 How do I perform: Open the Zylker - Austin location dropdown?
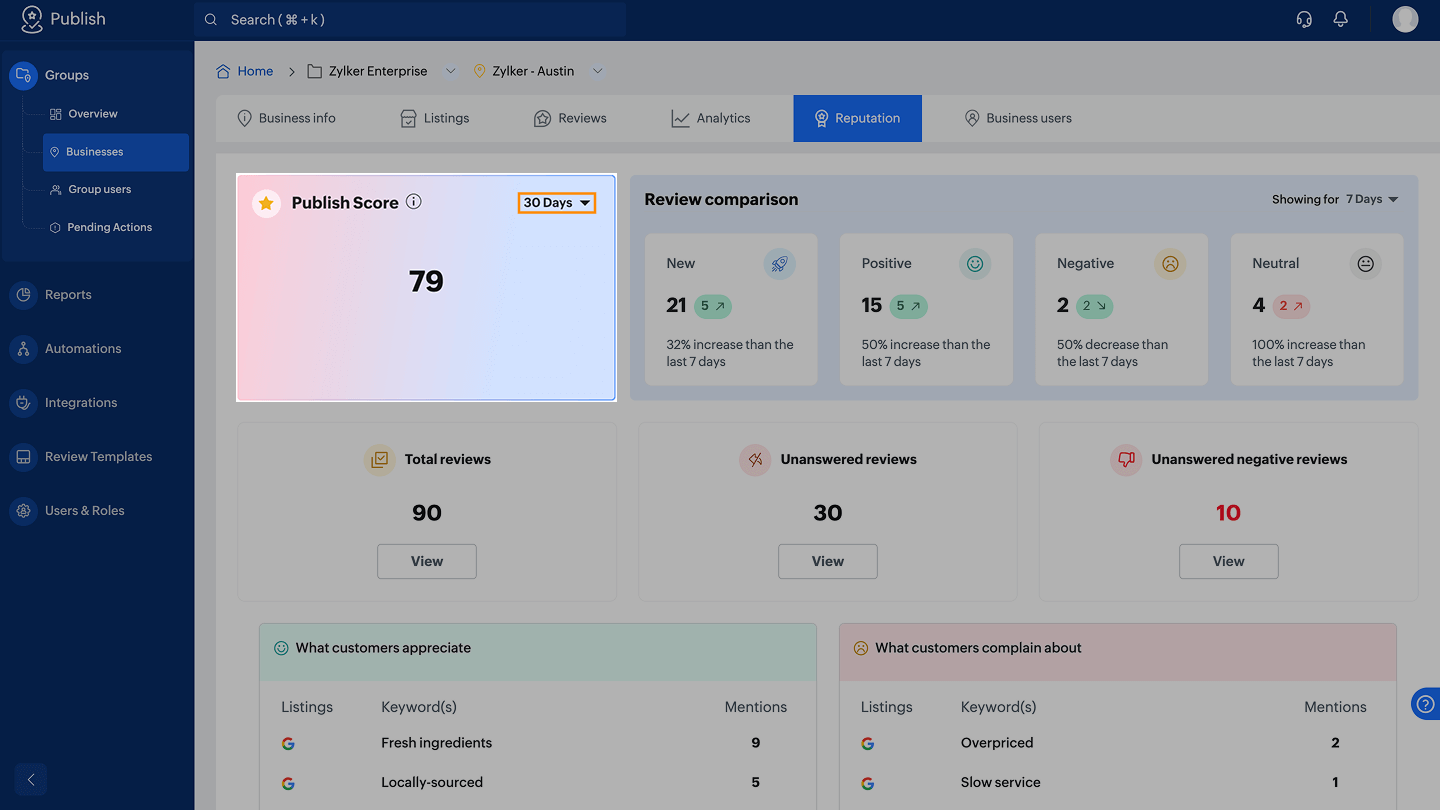(598, 71)
